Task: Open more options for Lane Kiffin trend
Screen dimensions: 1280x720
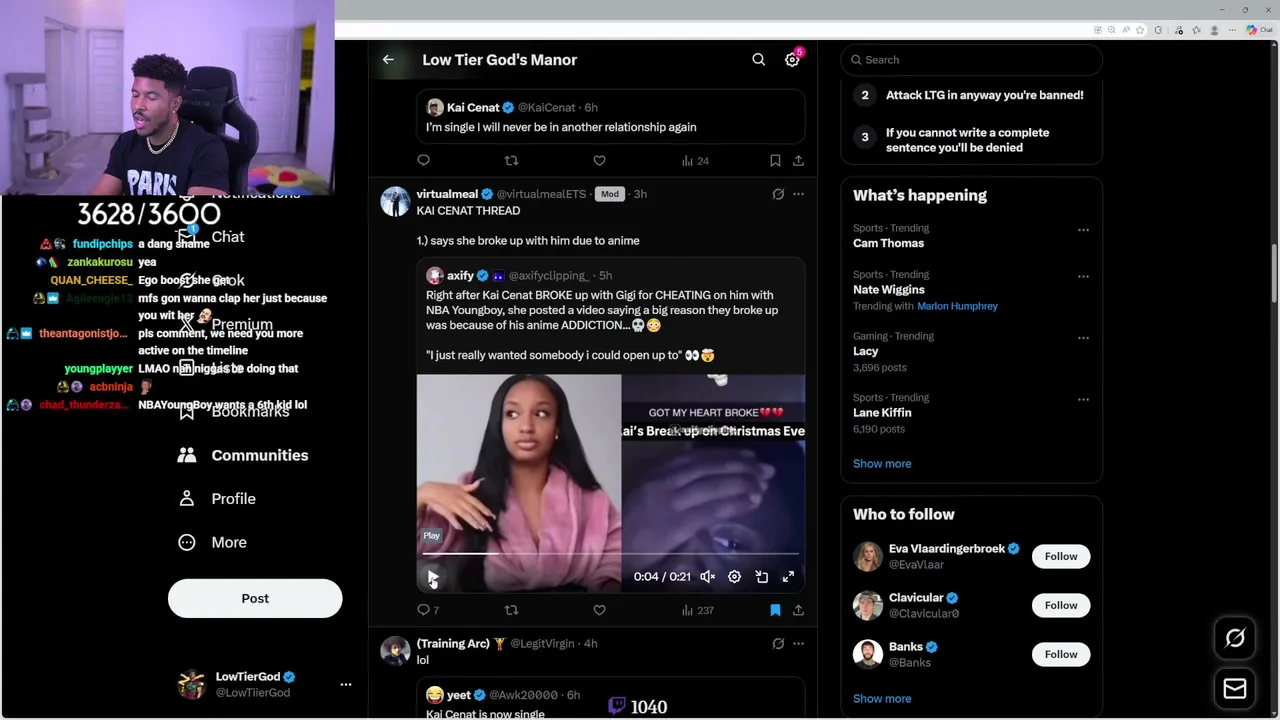Action: coord(1083,399)
